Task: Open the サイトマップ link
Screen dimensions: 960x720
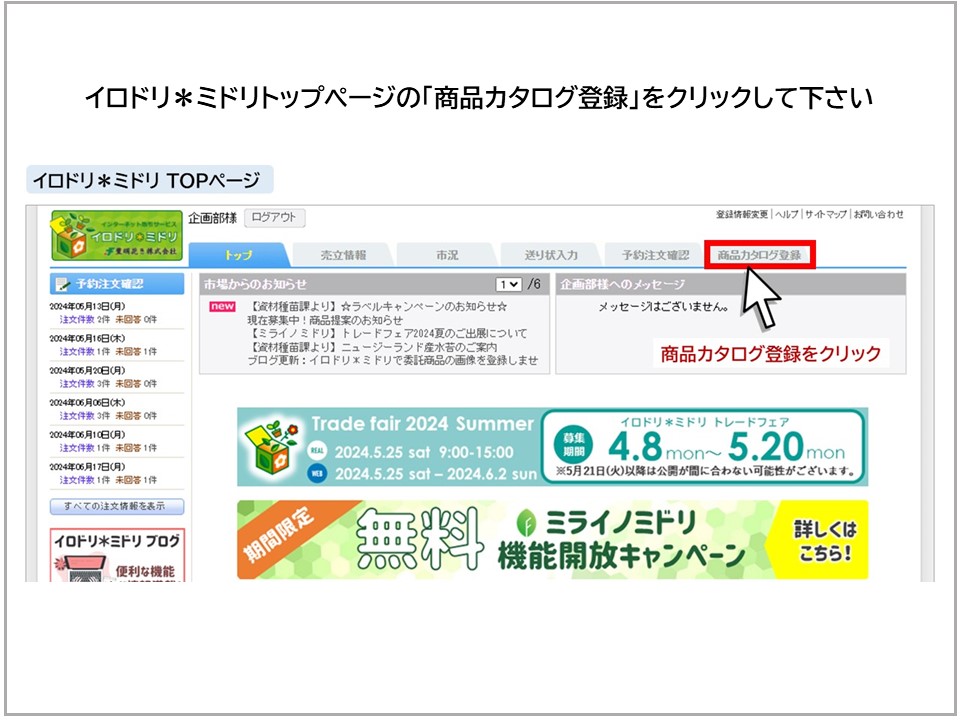Action: point(826,214)
